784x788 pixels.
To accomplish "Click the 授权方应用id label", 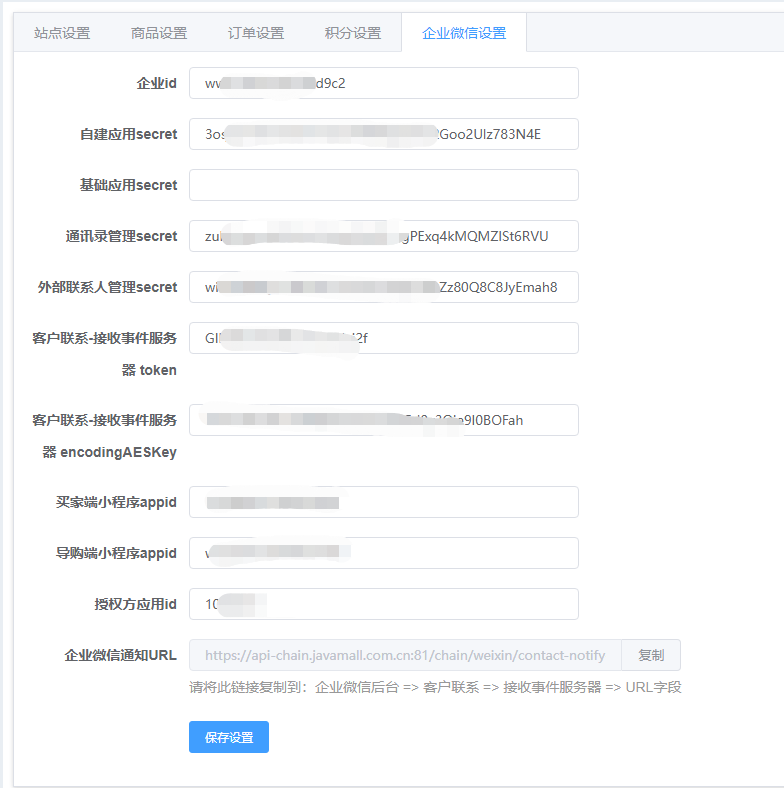I will pos(136,604).
